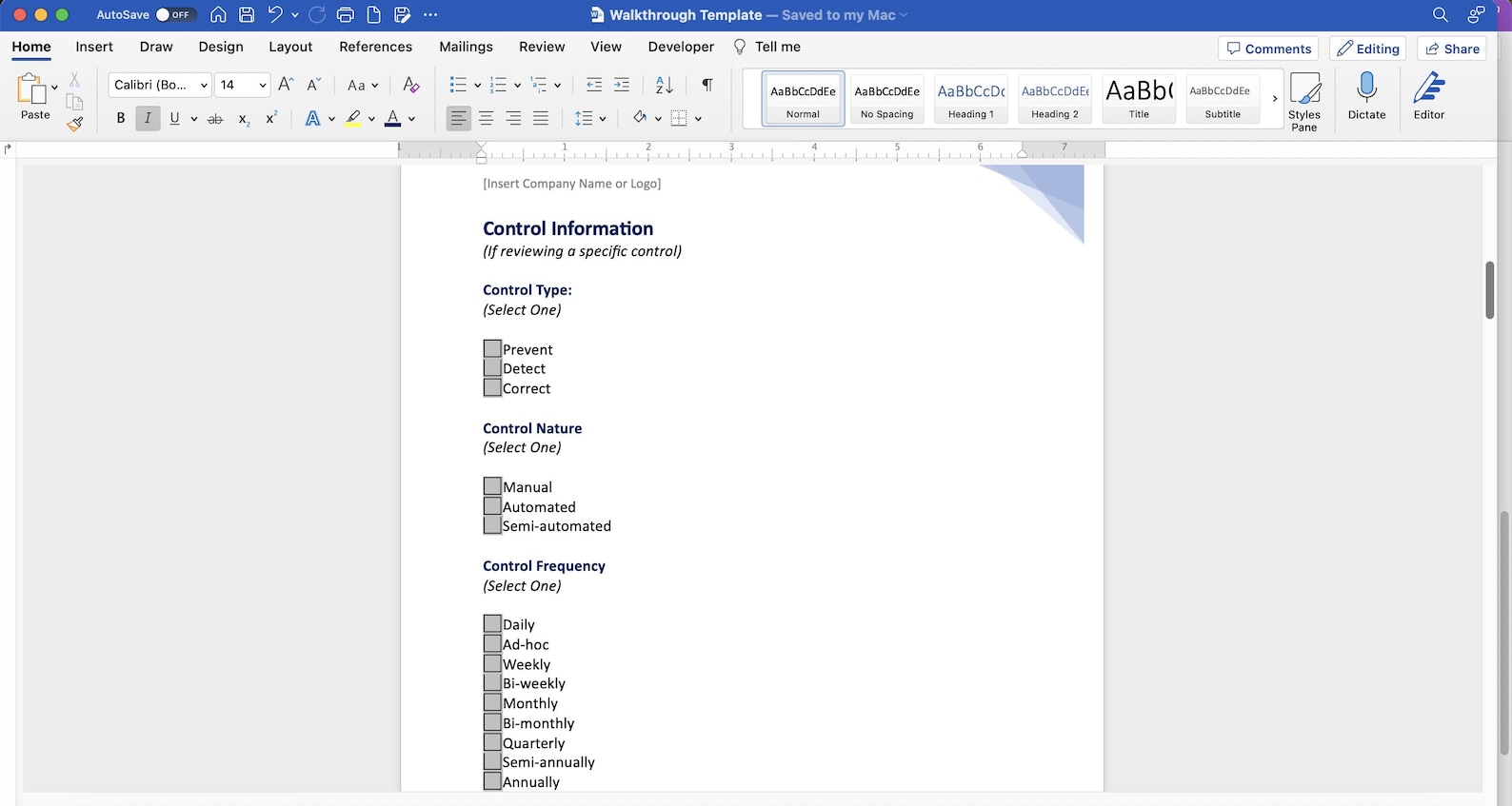Toggle the AutoSave switch
Viewport: 1512px width, 806px height.
pyautogui.click(x=175, y=15)
